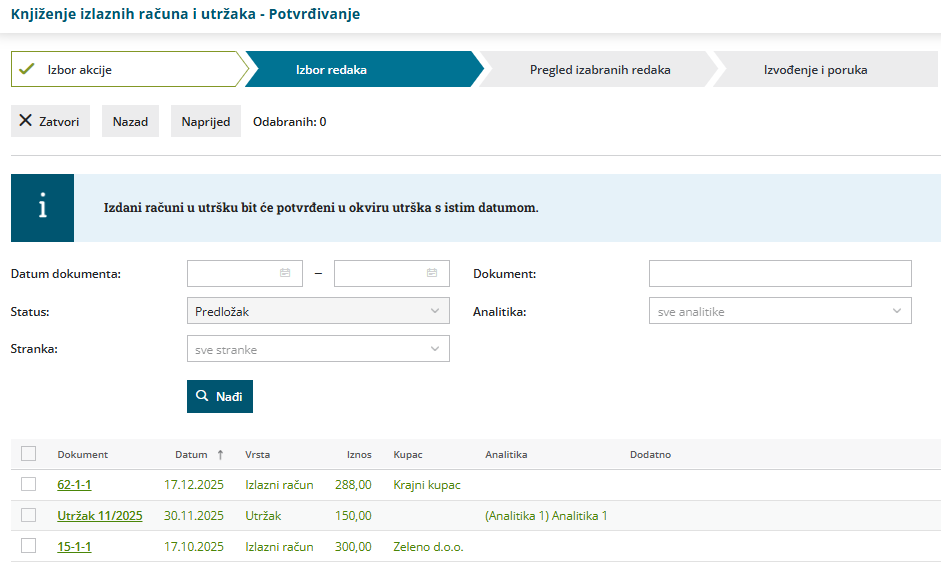Click the Iznos column header
Screen dimensions: 941x568
pyautogui.click(x=359, y=455)
